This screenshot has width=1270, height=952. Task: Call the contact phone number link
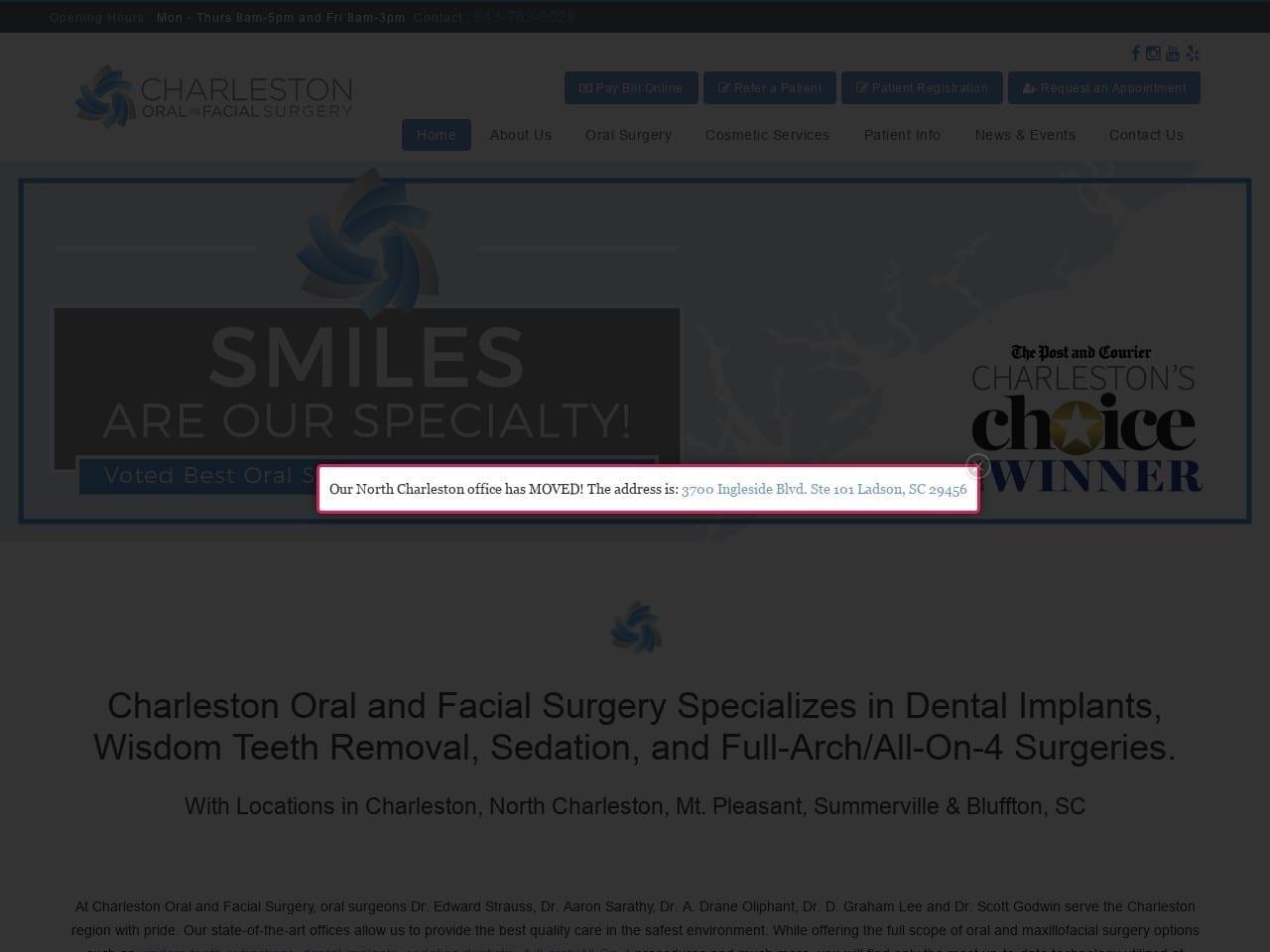pos(524,17)
